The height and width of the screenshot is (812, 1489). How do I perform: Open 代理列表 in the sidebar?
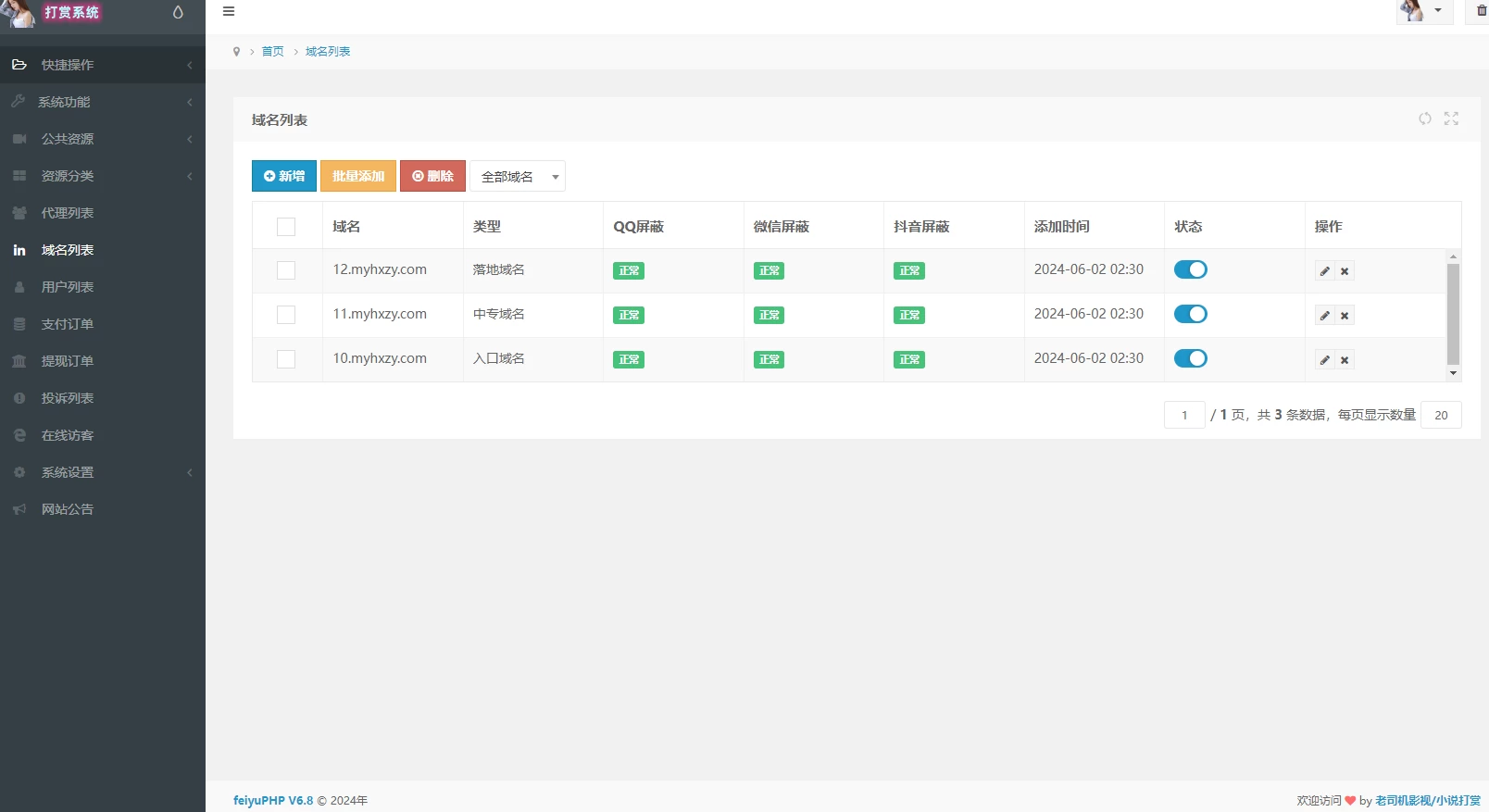pos(68,213)
